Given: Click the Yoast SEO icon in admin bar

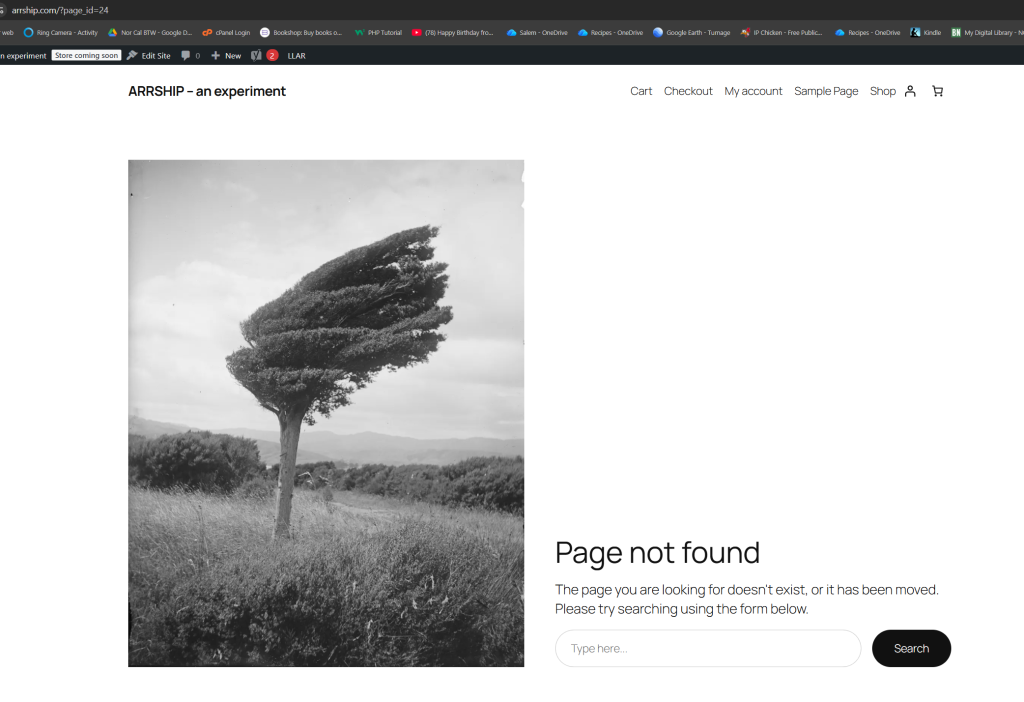Looking at the screenshot, I should tap(256, 56).
